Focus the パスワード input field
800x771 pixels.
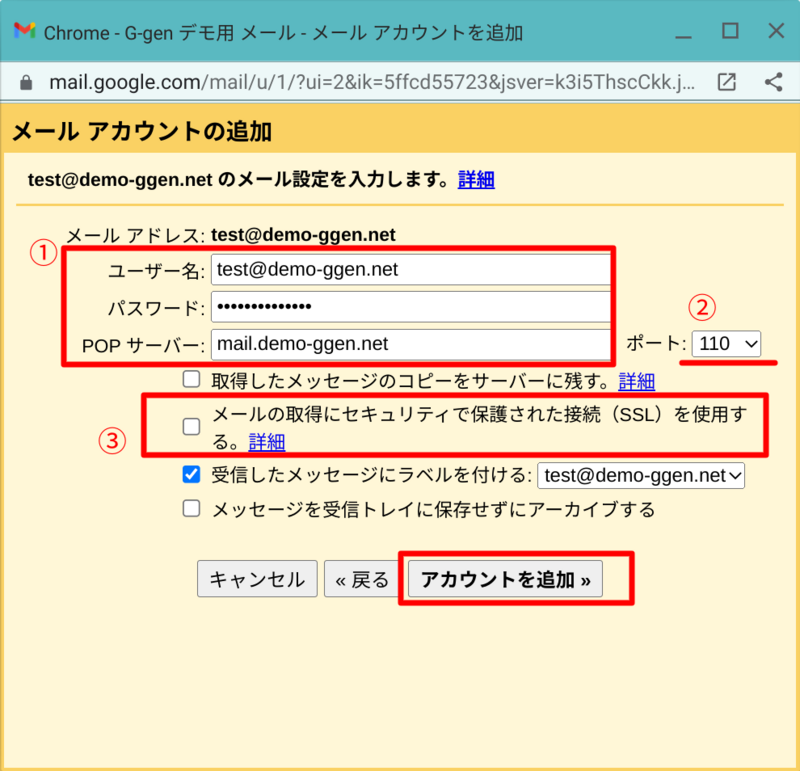coord(411,307)
